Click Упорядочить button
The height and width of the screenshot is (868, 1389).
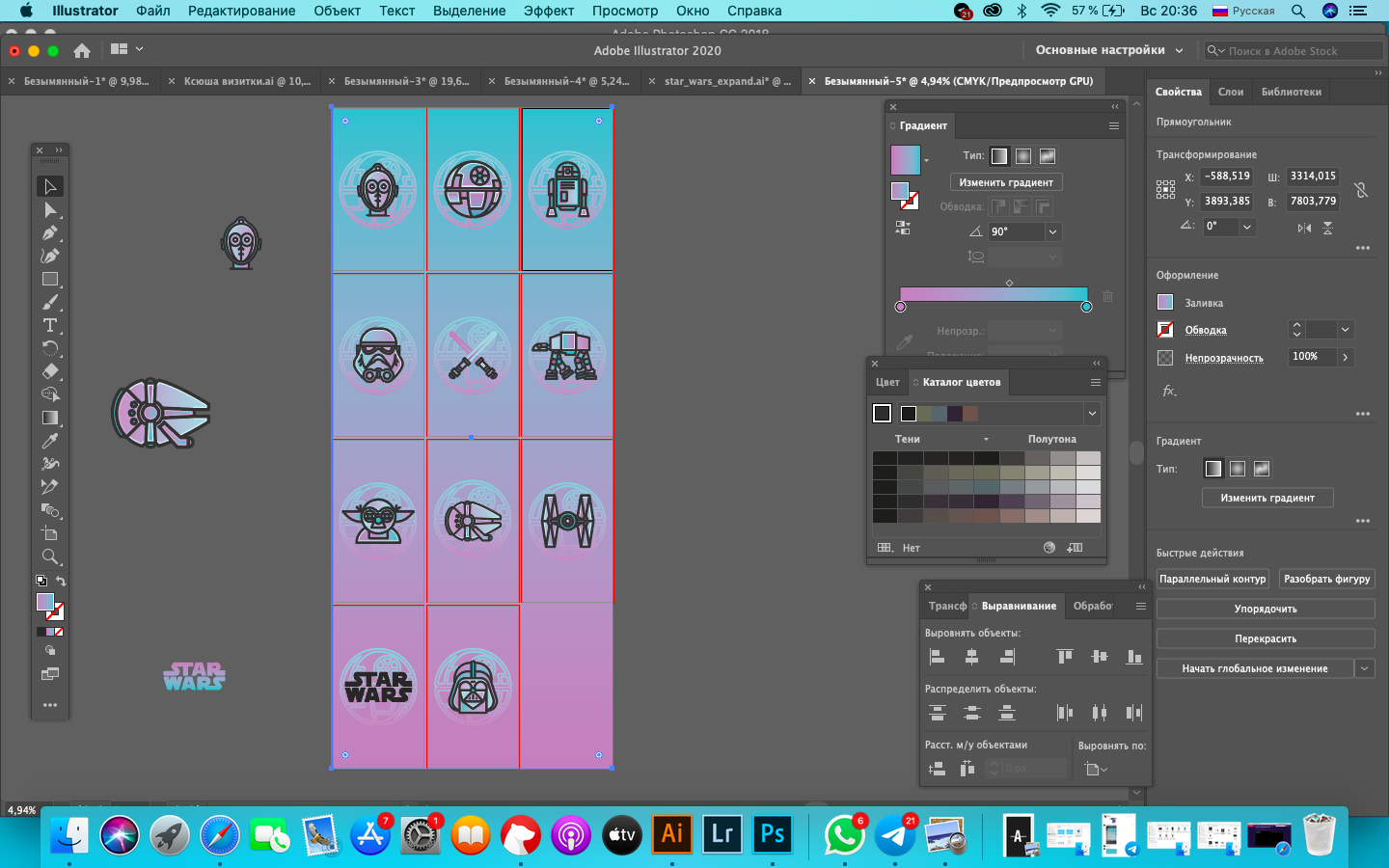(x=1266, y=609)
